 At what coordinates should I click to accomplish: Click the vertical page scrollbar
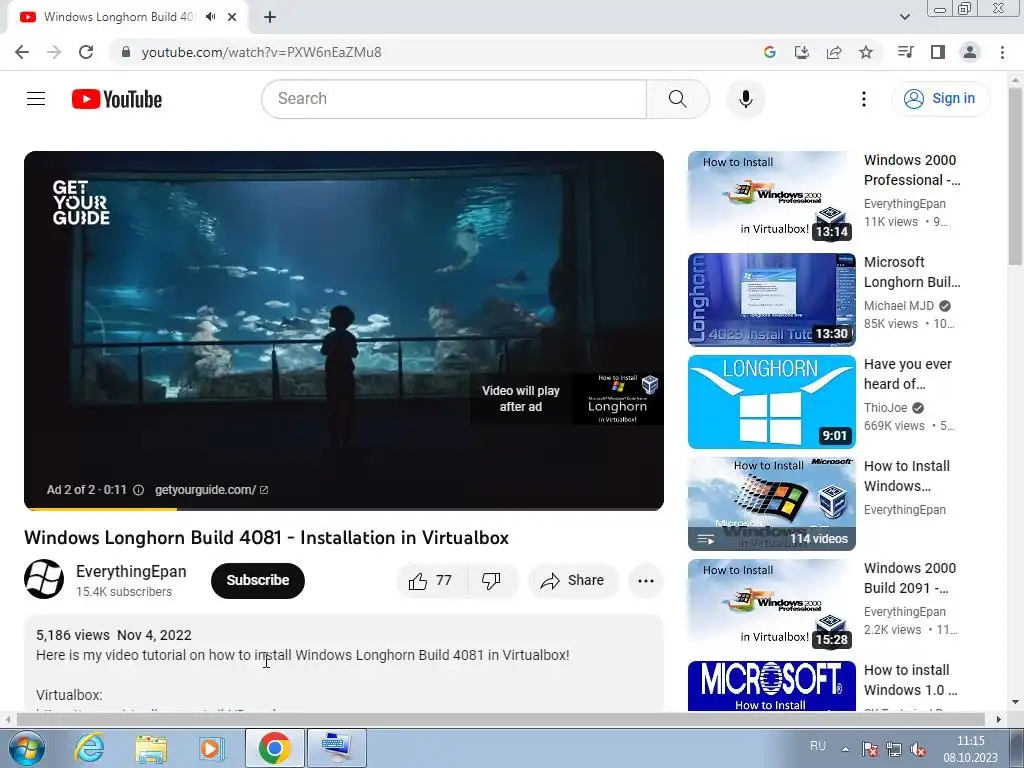click(x=1015, y=176)
